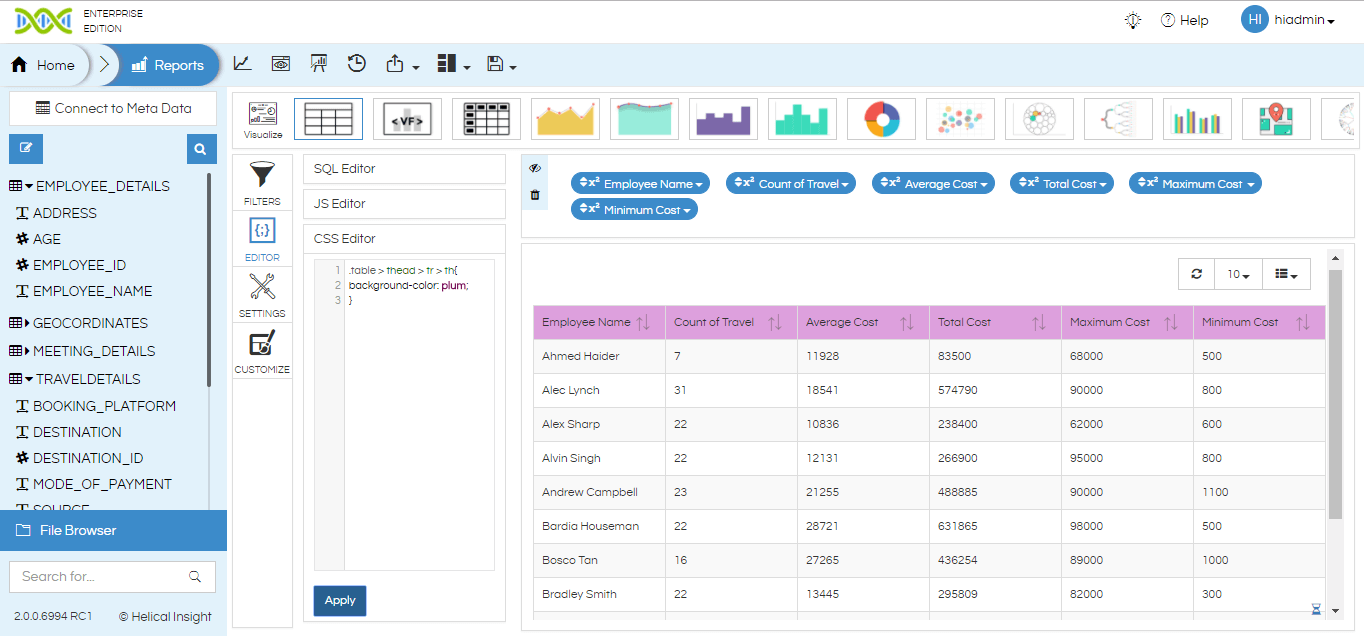Toggle sort on Employee Name column
1364x639 pixels.
(x=643, y=323)
